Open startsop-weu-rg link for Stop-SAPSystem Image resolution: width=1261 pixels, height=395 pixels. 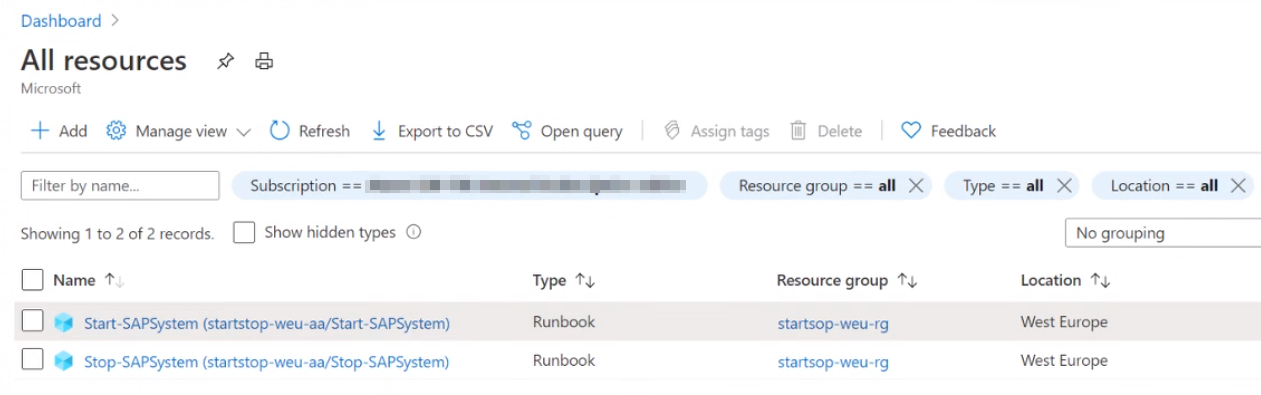833,362
